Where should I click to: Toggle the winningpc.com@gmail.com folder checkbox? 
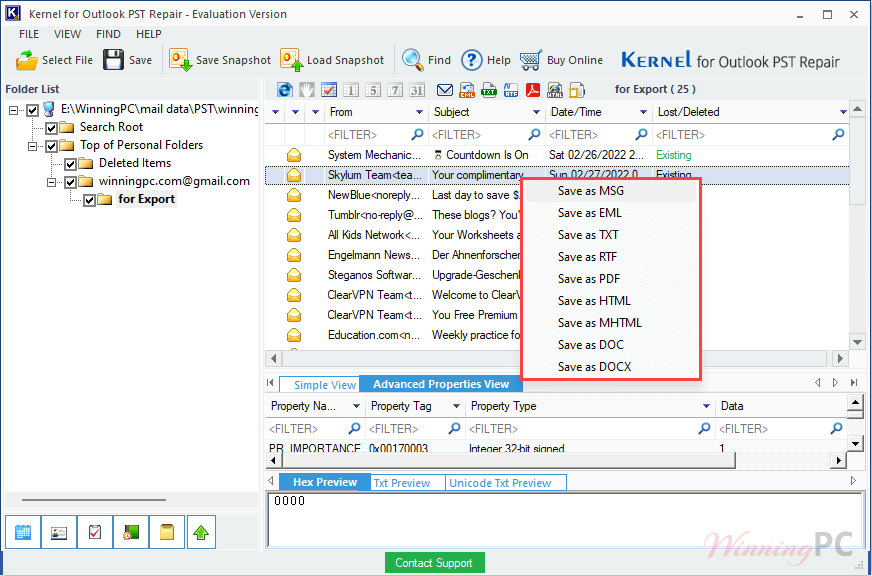tap(70, 182)
